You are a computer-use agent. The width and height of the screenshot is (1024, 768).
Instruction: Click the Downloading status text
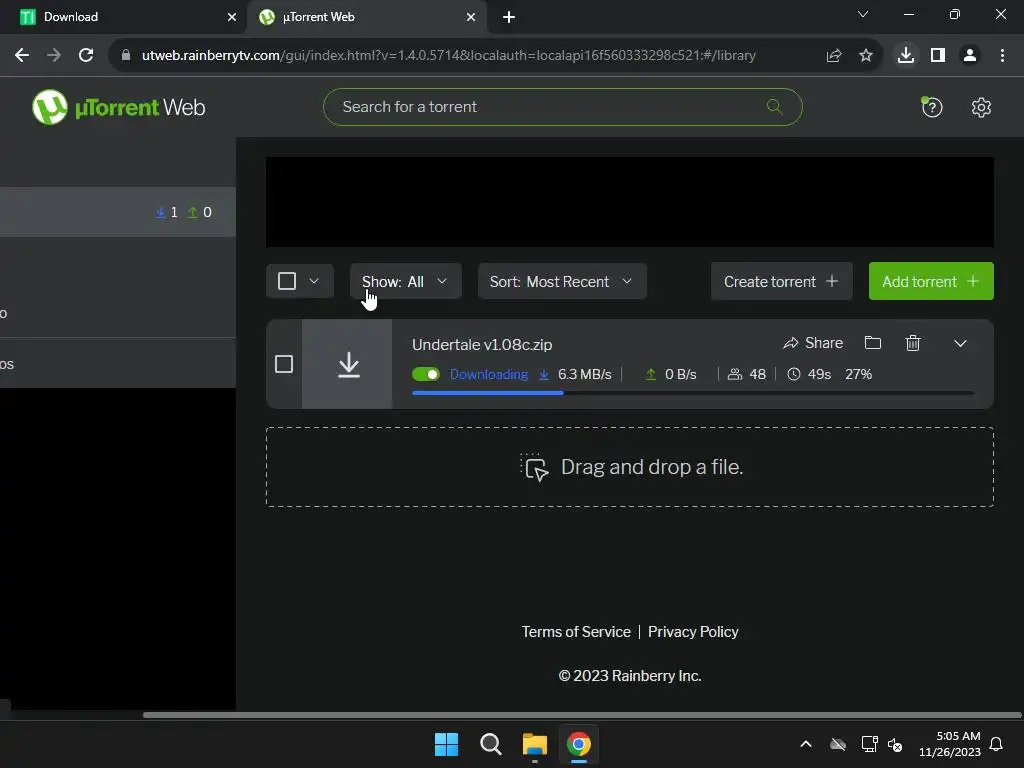488,374
